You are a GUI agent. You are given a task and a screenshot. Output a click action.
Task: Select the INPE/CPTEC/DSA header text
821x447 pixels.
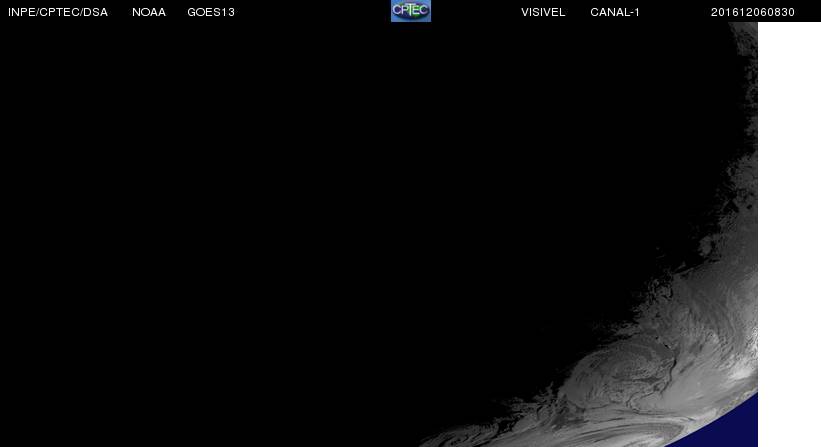point(58,12)
